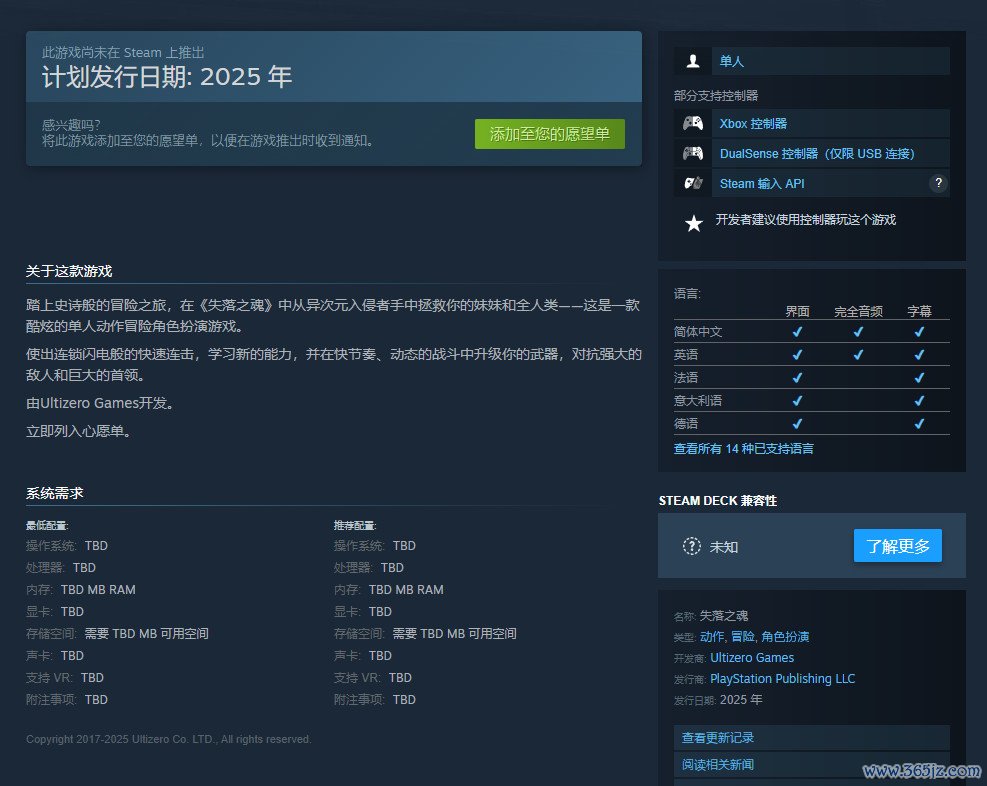Screen dimensions: 987x786
Task: Click the Xbox controller gamepad icon
Action: 693,123
